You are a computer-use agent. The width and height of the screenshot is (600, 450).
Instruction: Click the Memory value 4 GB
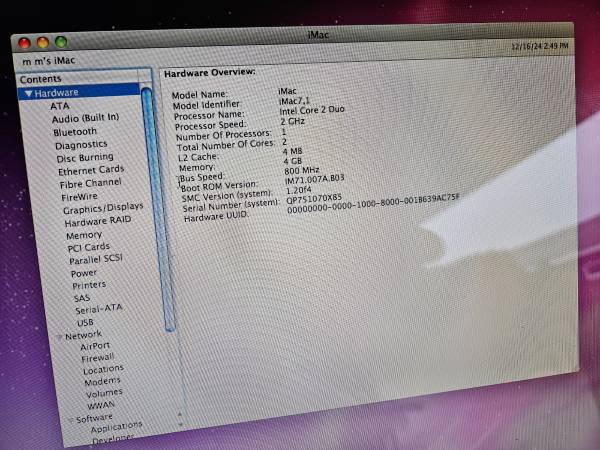click(x=293, y=161)
